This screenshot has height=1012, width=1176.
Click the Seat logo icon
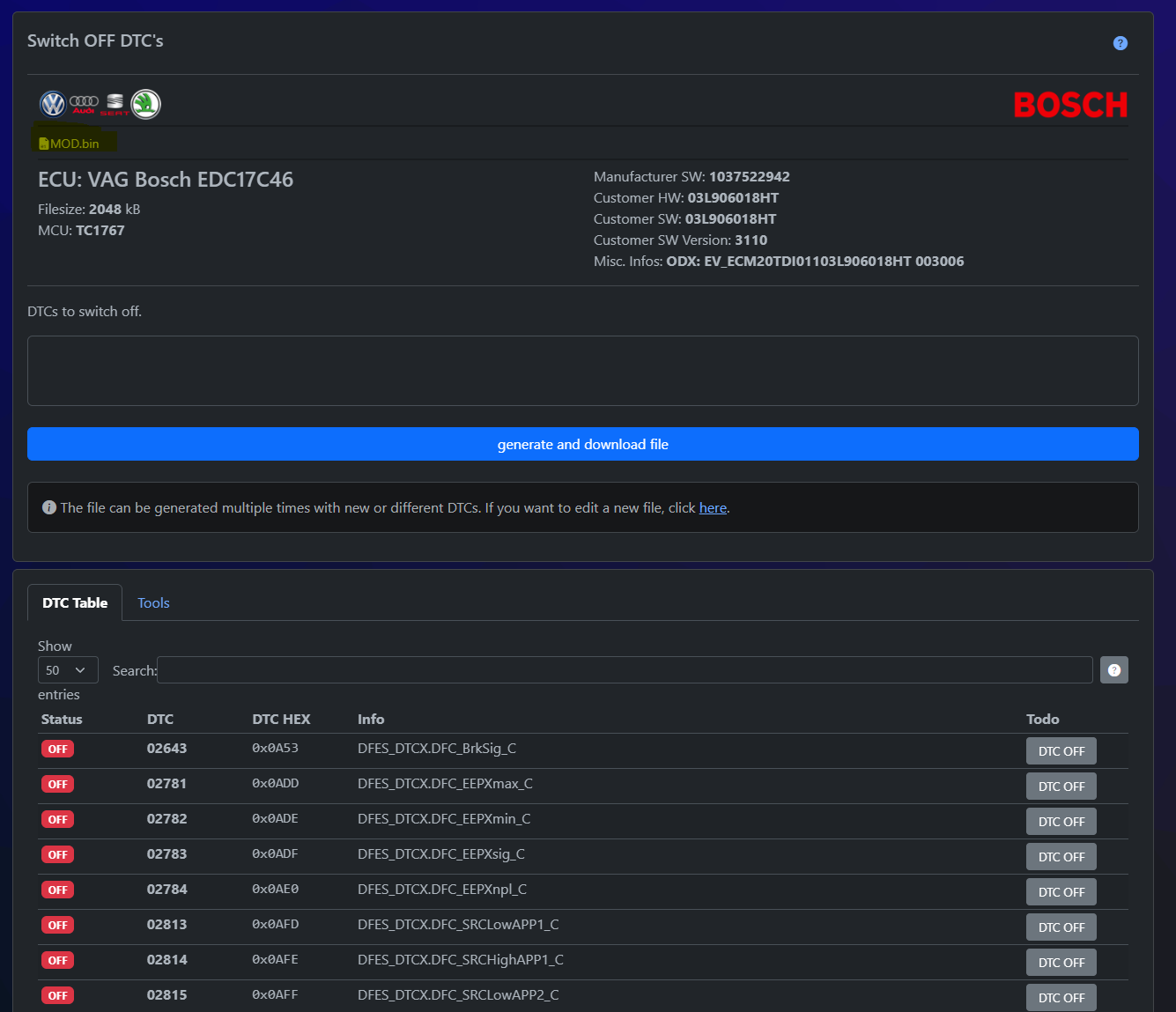pyautogui.click(x=115, y=104)
